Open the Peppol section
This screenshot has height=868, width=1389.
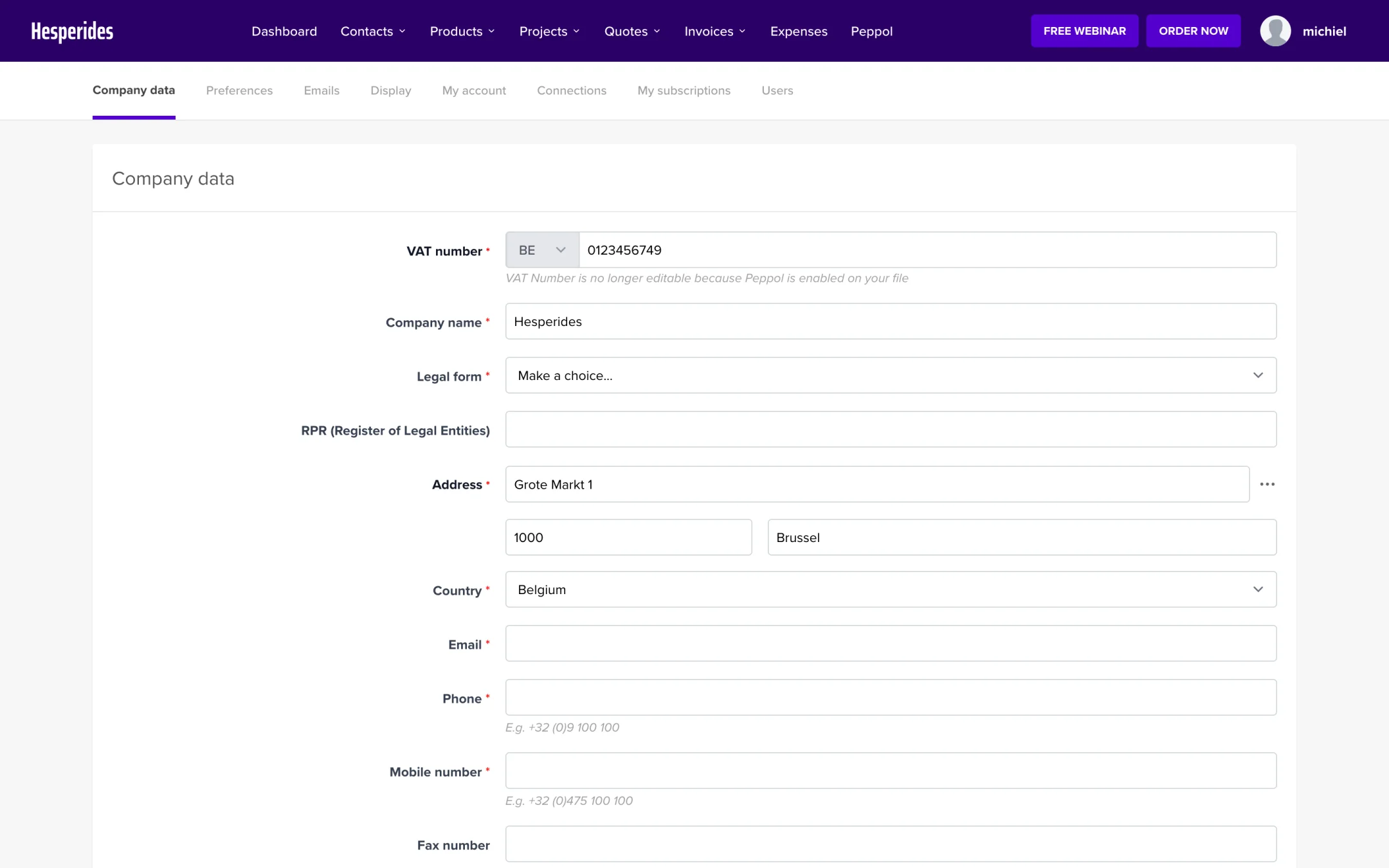coord(871,31)
